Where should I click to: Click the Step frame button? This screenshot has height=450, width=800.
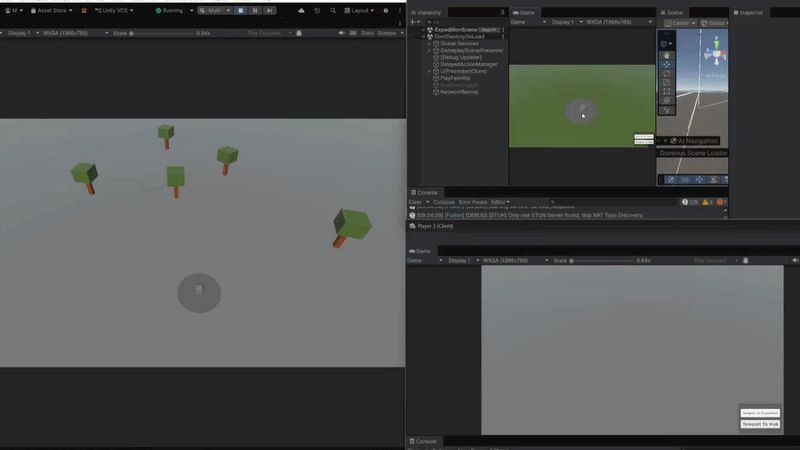(269, 10)
